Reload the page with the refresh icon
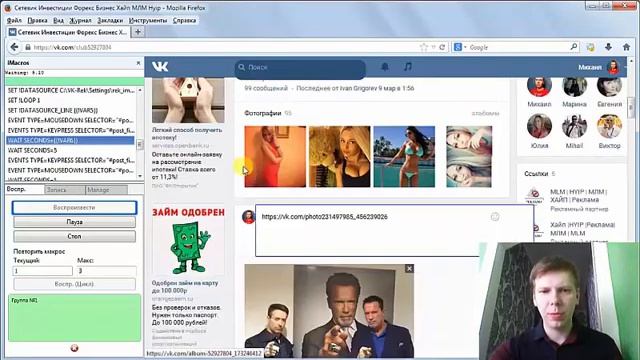The image size is (640, 360). pyautogui.click(x=442, y=47)
